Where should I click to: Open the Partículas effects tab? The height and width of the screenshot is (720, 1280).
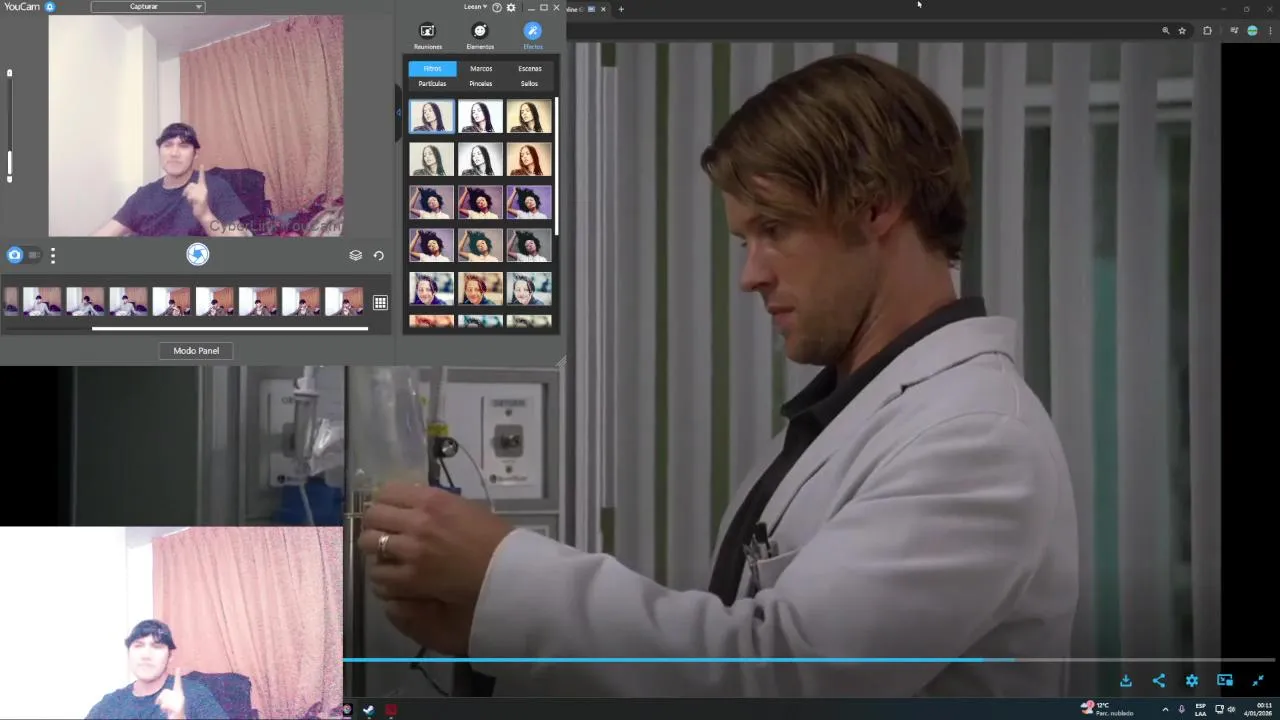(432, 84)
